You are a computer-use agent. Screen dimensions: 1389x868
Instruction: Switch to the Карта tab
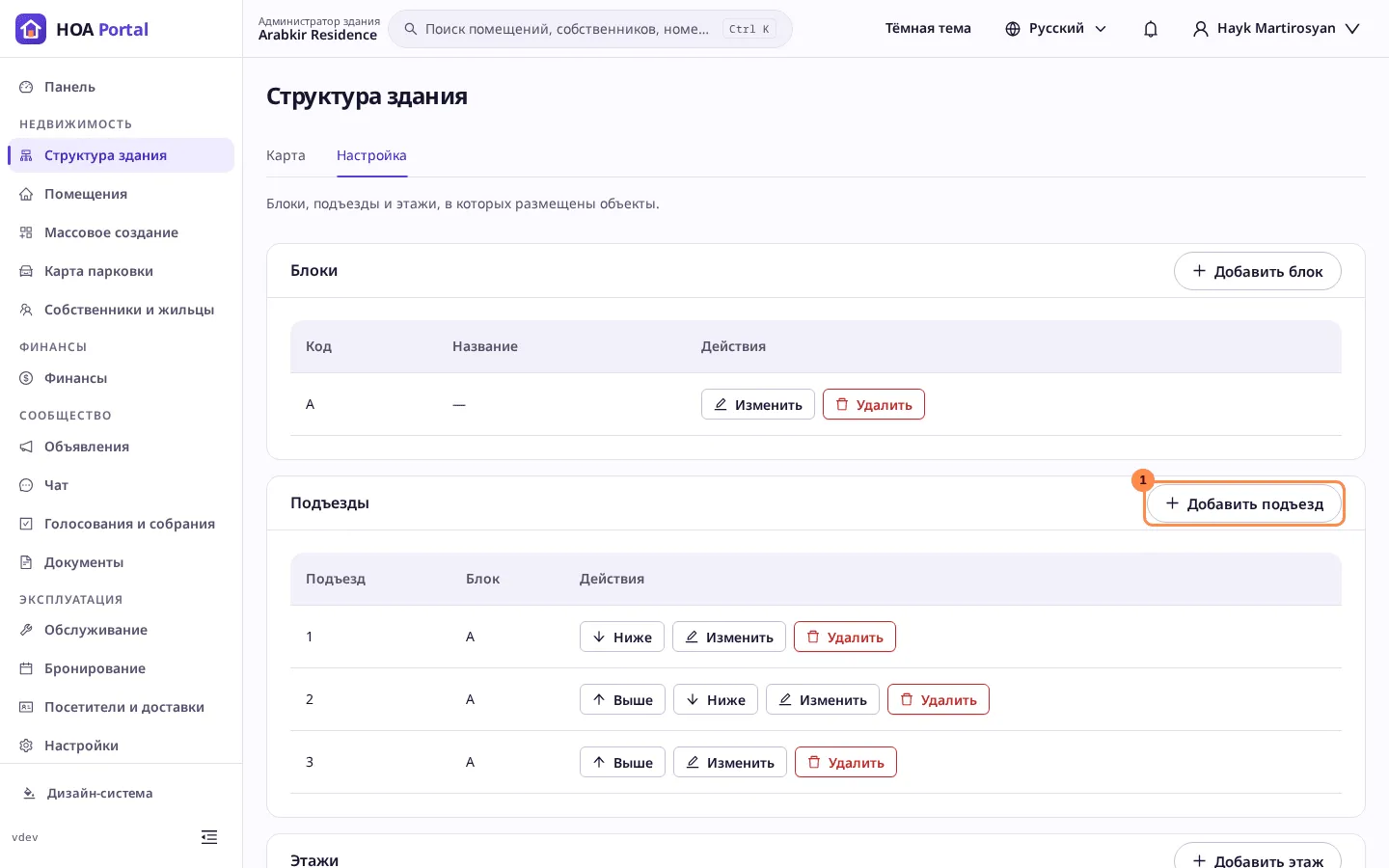[286, 156]
